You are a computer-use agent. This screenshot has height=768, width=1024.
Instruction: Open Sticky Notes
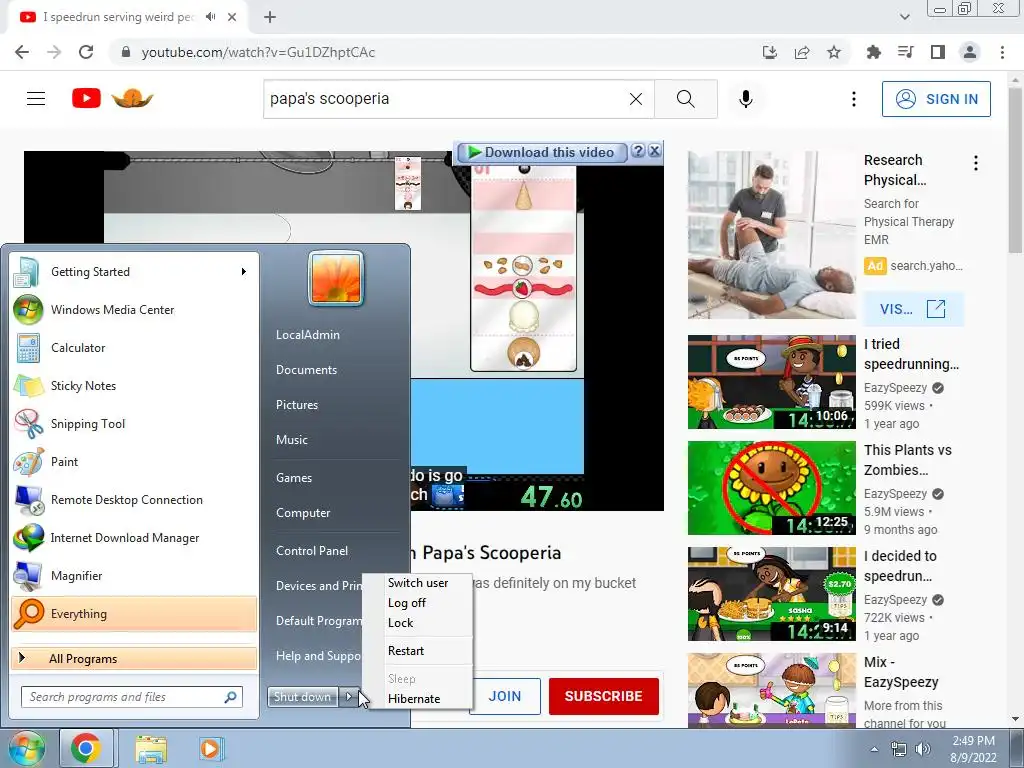coord(134,386)
